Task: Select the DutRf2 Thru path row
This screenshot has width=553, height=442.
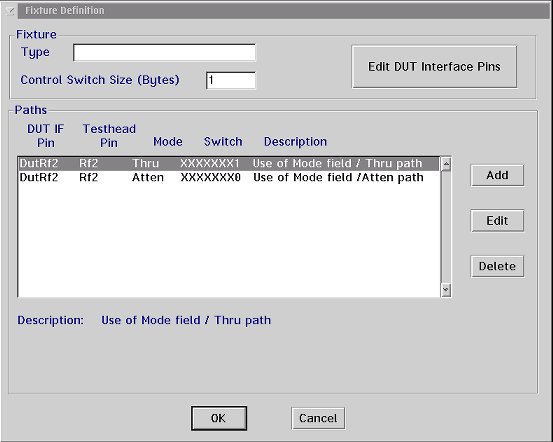Action: click(x=229, y=164)
